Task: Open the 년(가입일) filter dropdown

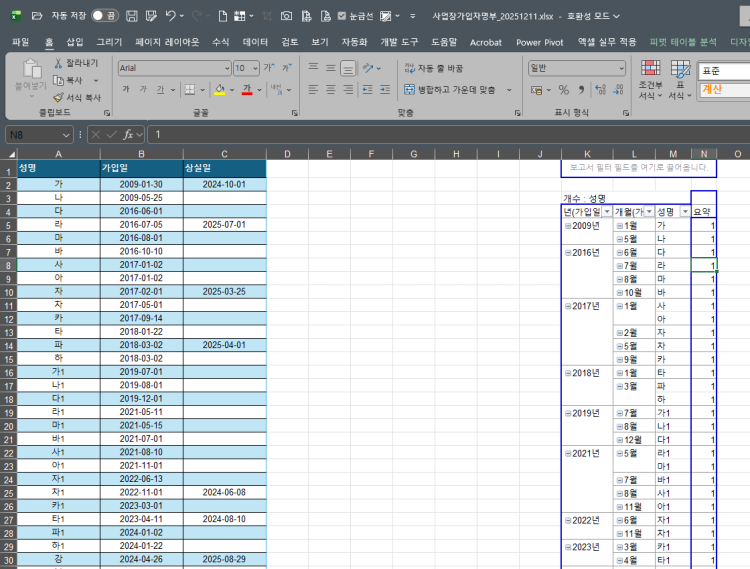Action: coord(607,211)
